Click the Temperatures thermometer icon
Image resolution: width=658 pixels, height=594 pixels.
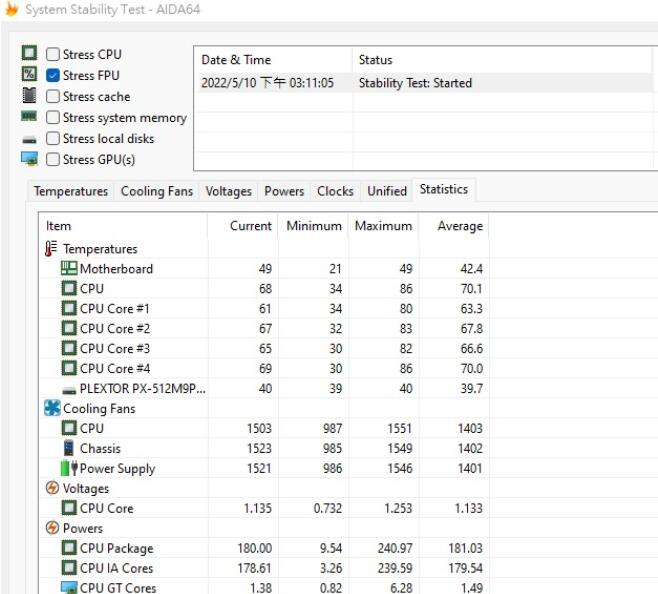tap(52, 249)
